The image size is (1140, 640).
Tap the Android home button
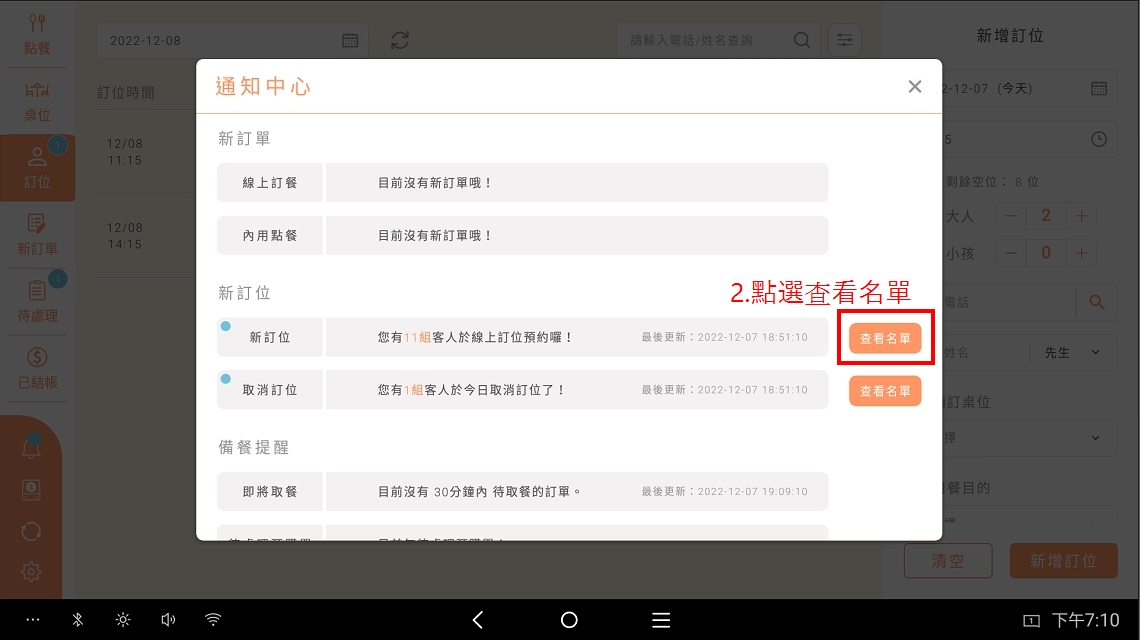[569, 620]
